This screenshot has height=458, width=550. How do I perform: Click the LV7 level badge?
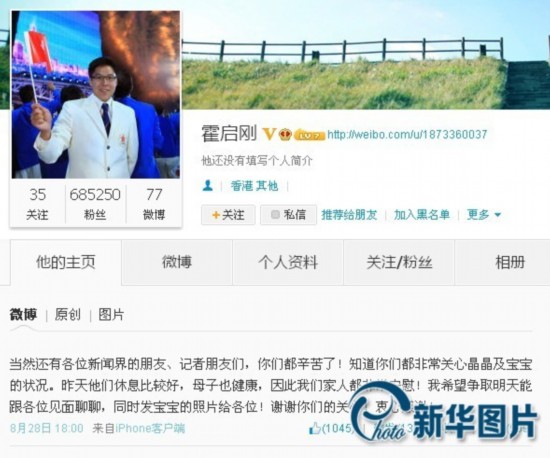click(309, 135)
